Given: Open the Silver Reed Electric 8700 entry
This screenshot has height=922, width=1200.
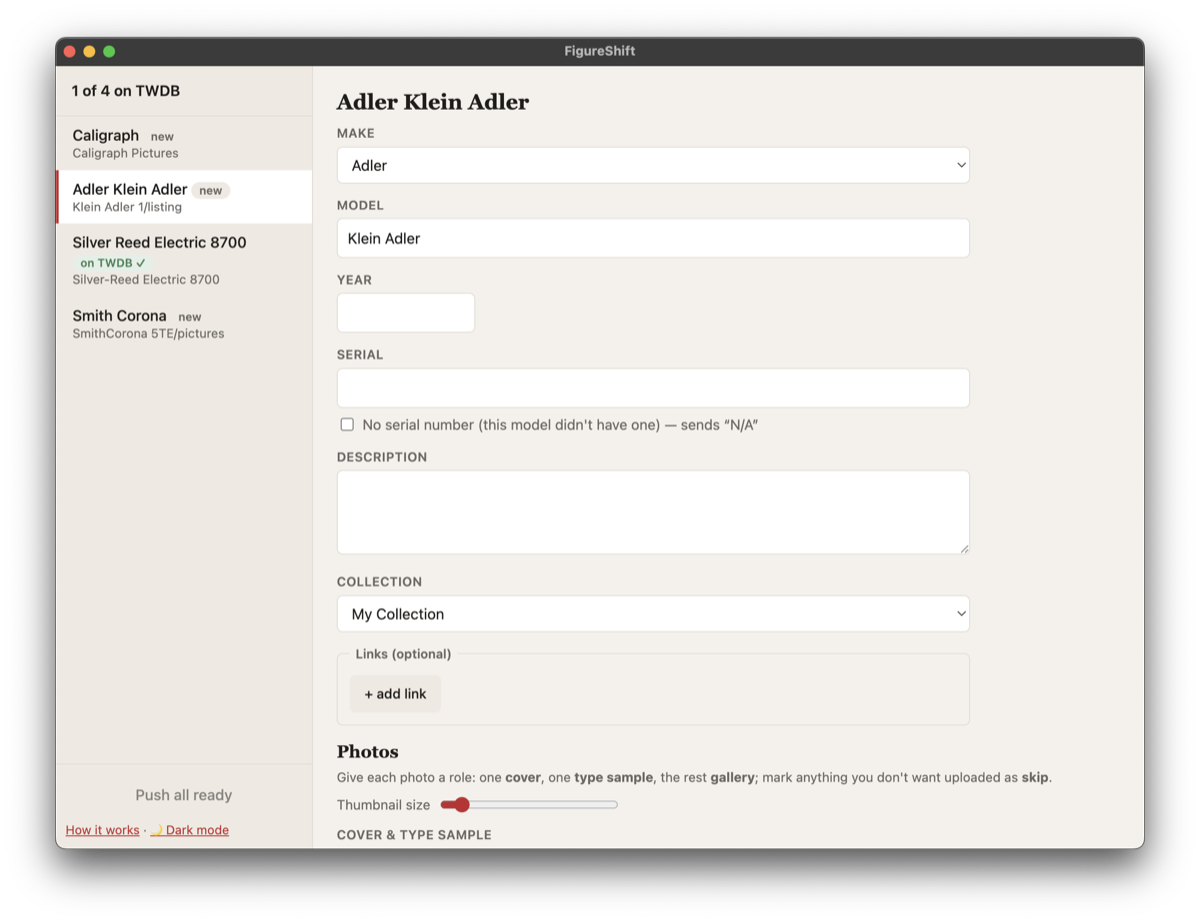Looking at the screenshot, I should tap(184, 260).
